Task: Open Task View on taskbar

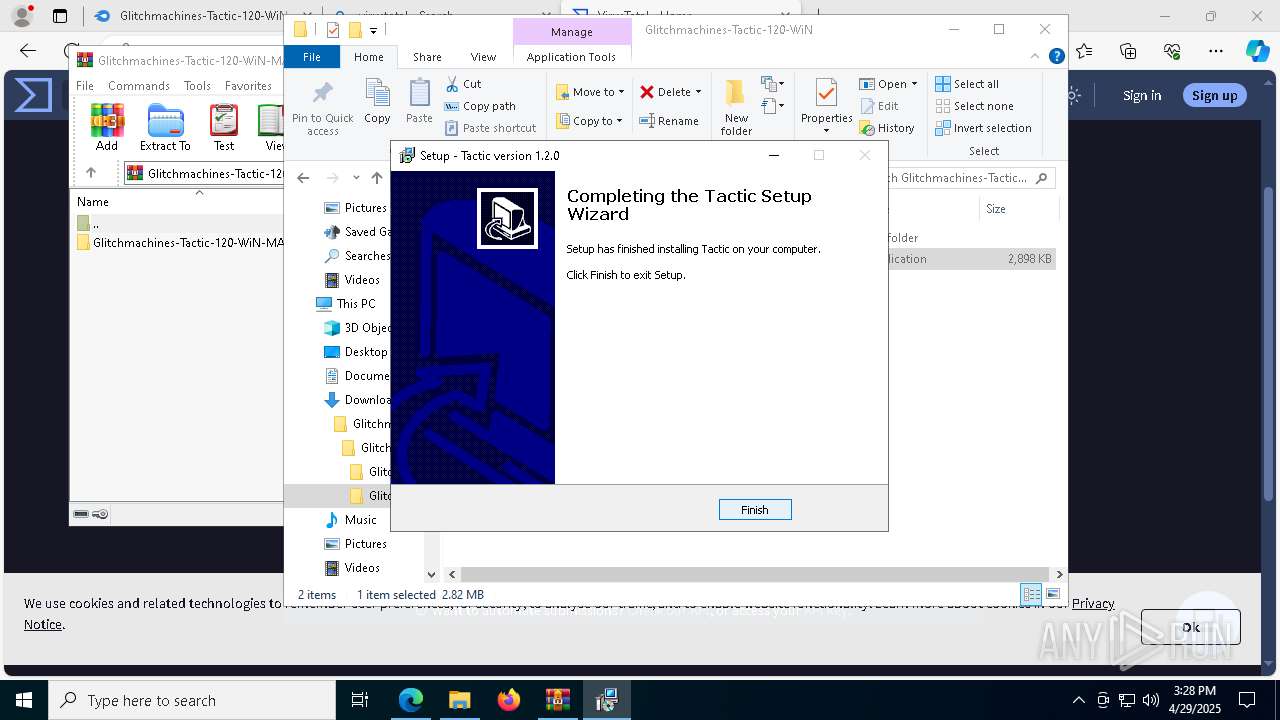Action: point(360,700)
